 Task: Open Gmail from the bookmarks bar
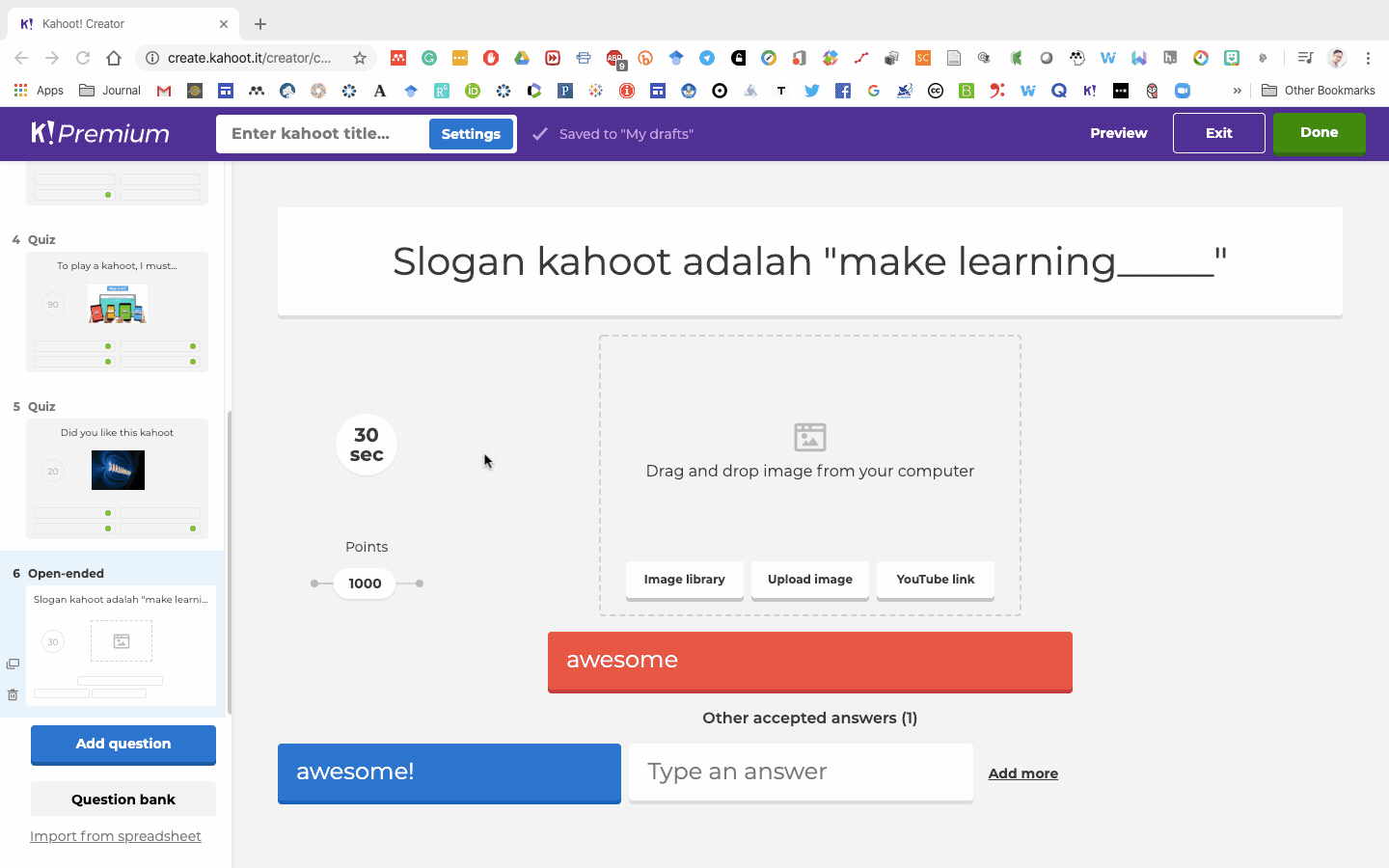163,91
